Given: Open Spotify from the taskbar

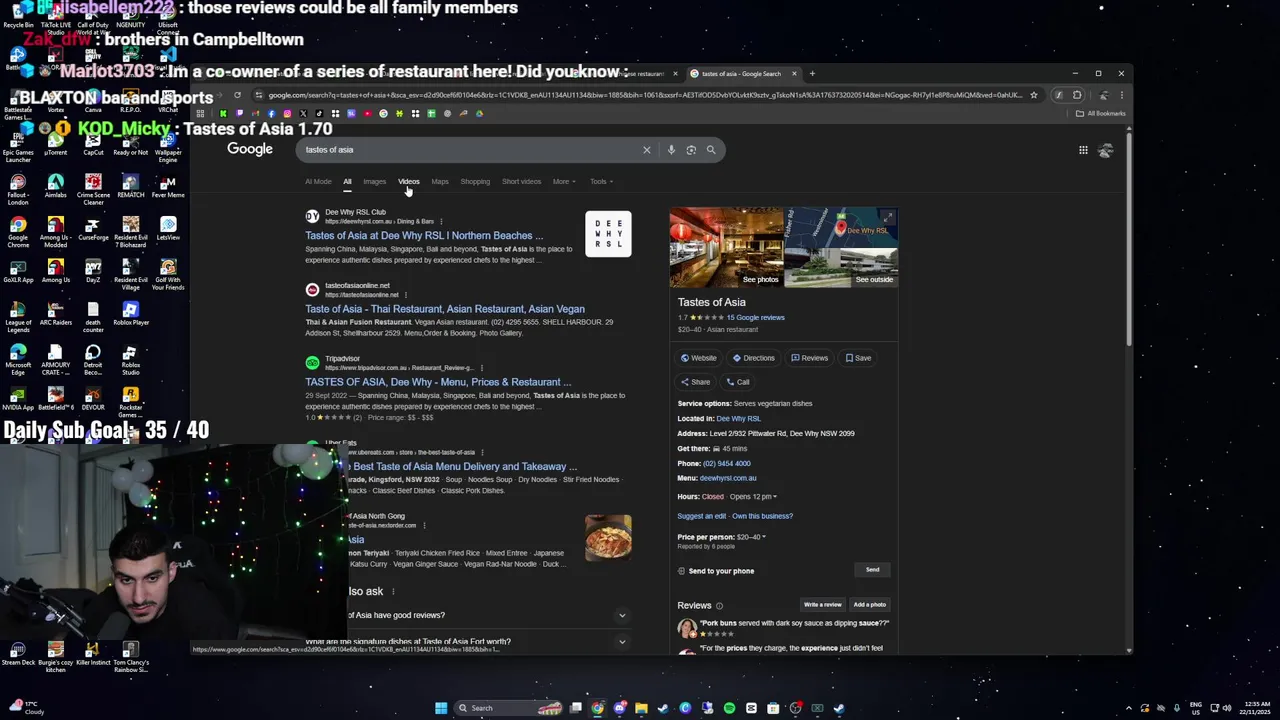Looking at the screenshot, I should tap(729, 708).
